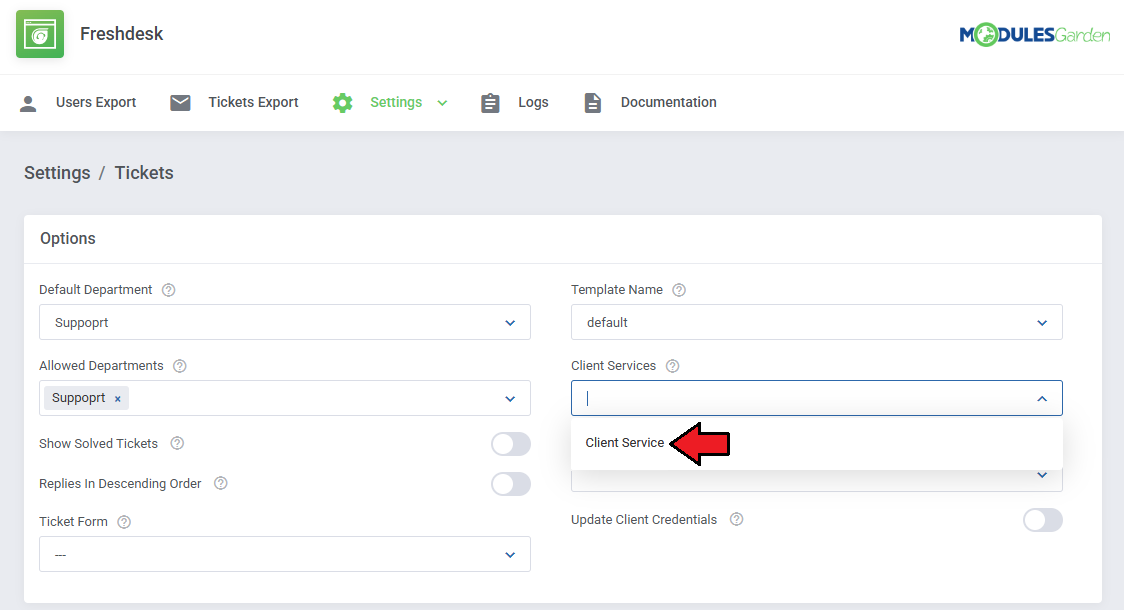Viewport: 1124px width, 610px height.
Task: Expand the Settings menu chevron
Action: [442, 103]
